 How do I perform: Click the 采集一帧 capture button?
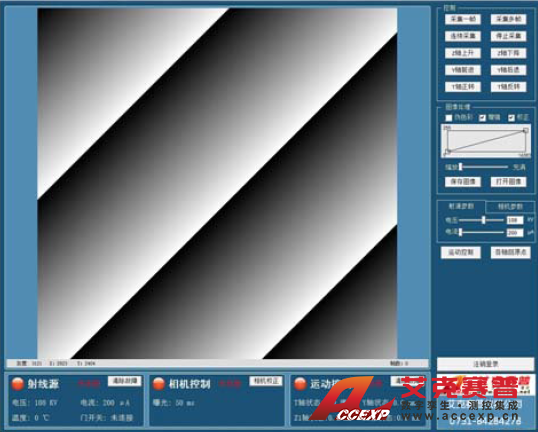click(463, 19)
